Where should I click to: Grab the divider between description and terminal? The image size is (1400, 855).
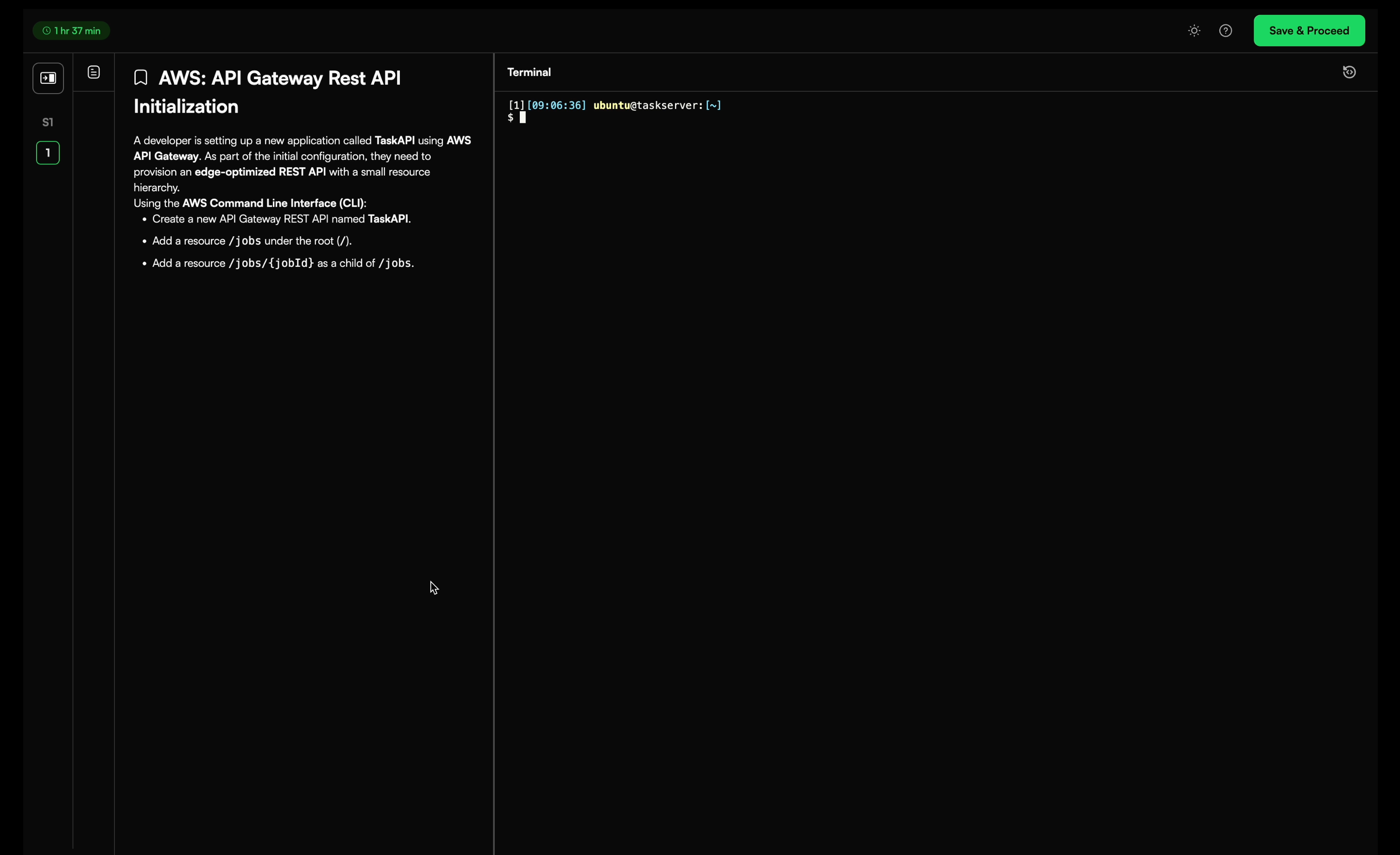494,454
